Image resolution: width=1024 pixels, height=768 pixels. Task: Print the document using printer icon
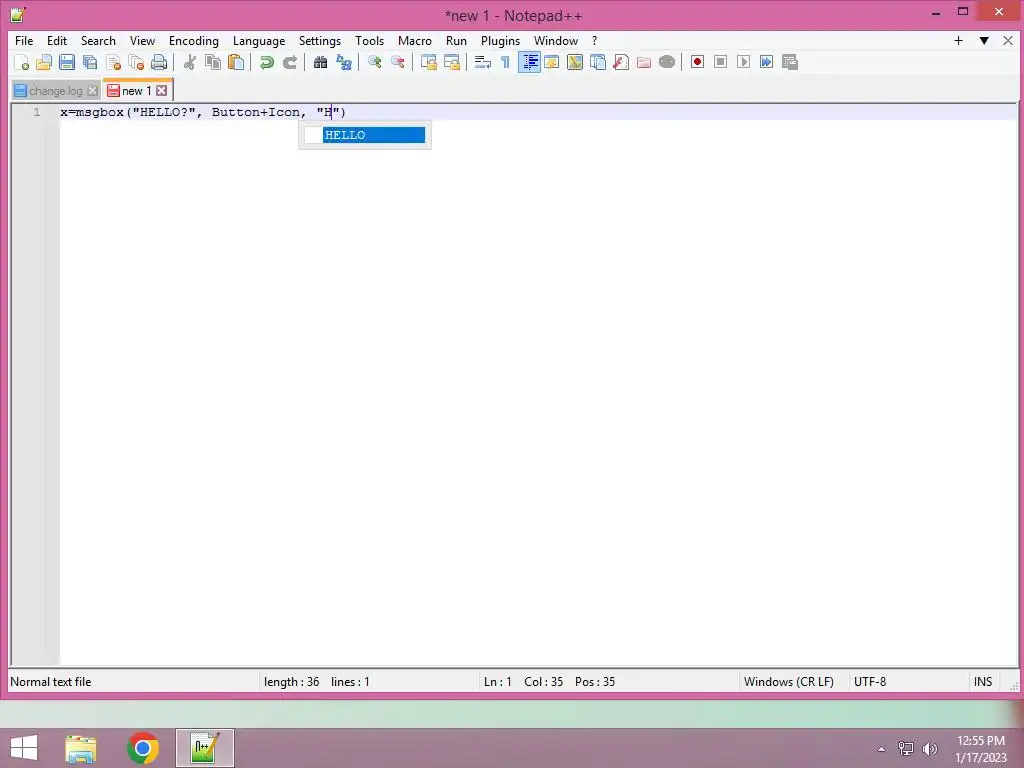click(x=159, y=62)
